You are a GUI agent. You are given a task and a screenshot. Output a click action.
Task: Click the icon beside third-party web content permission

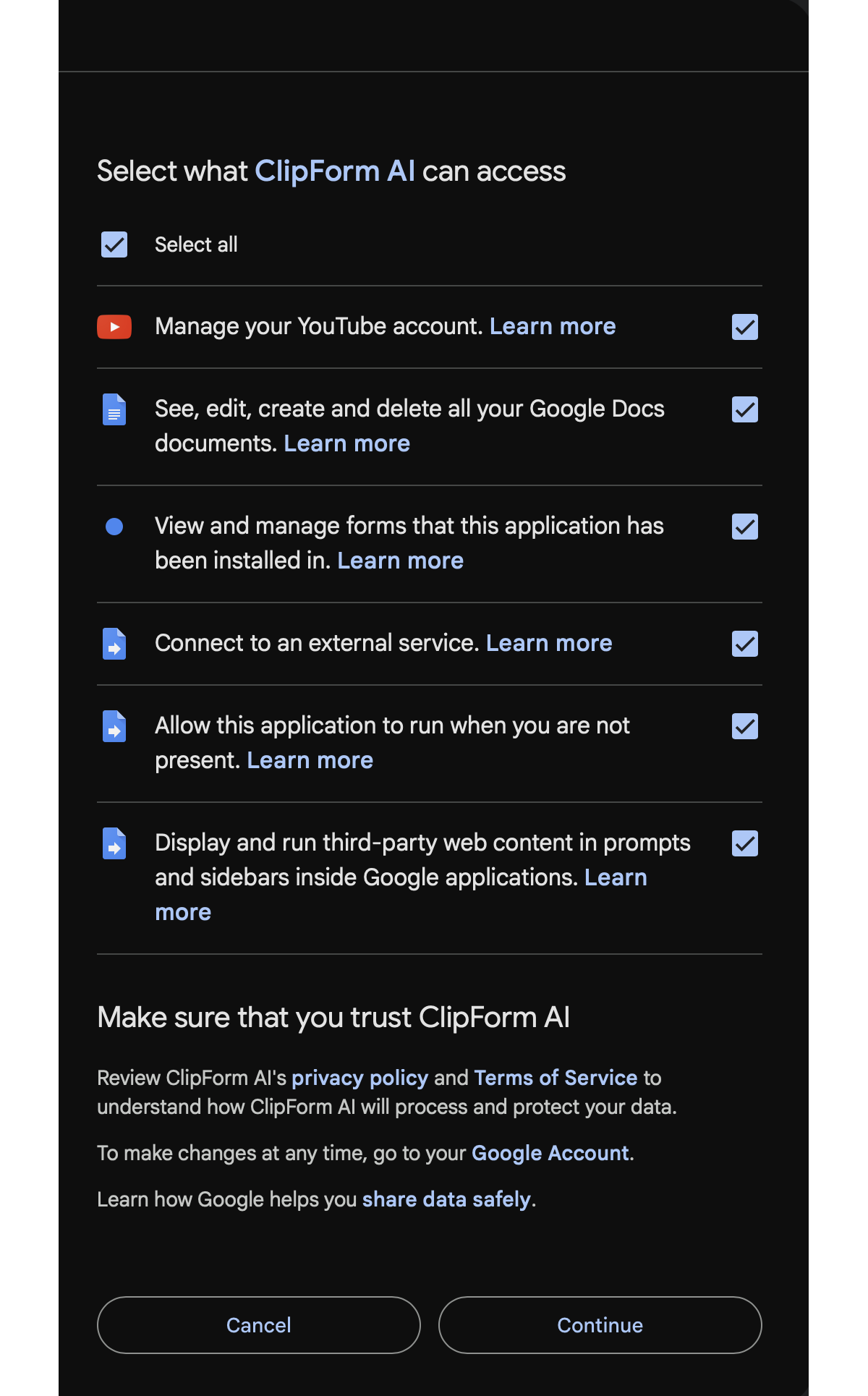click(114, 843)
